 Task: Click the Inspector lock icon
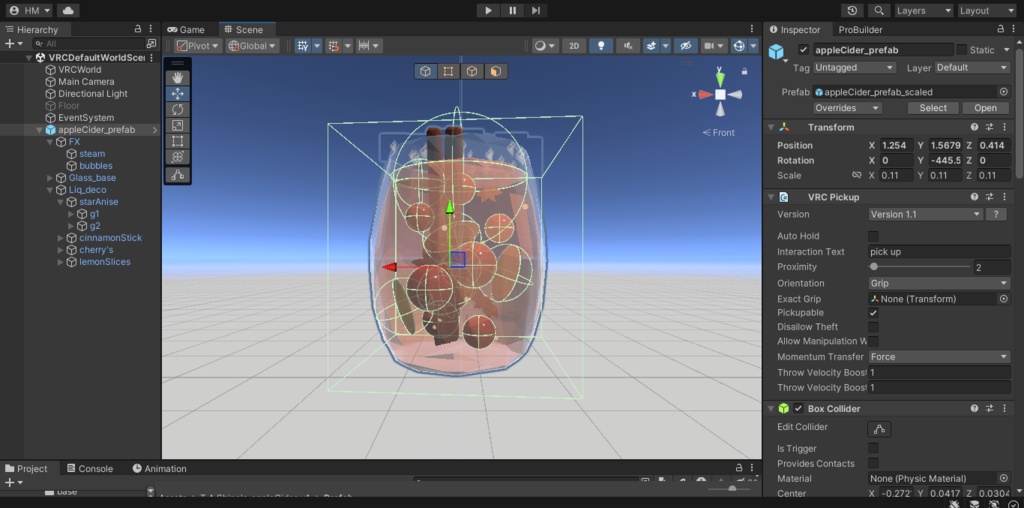tap(1000, 29)
